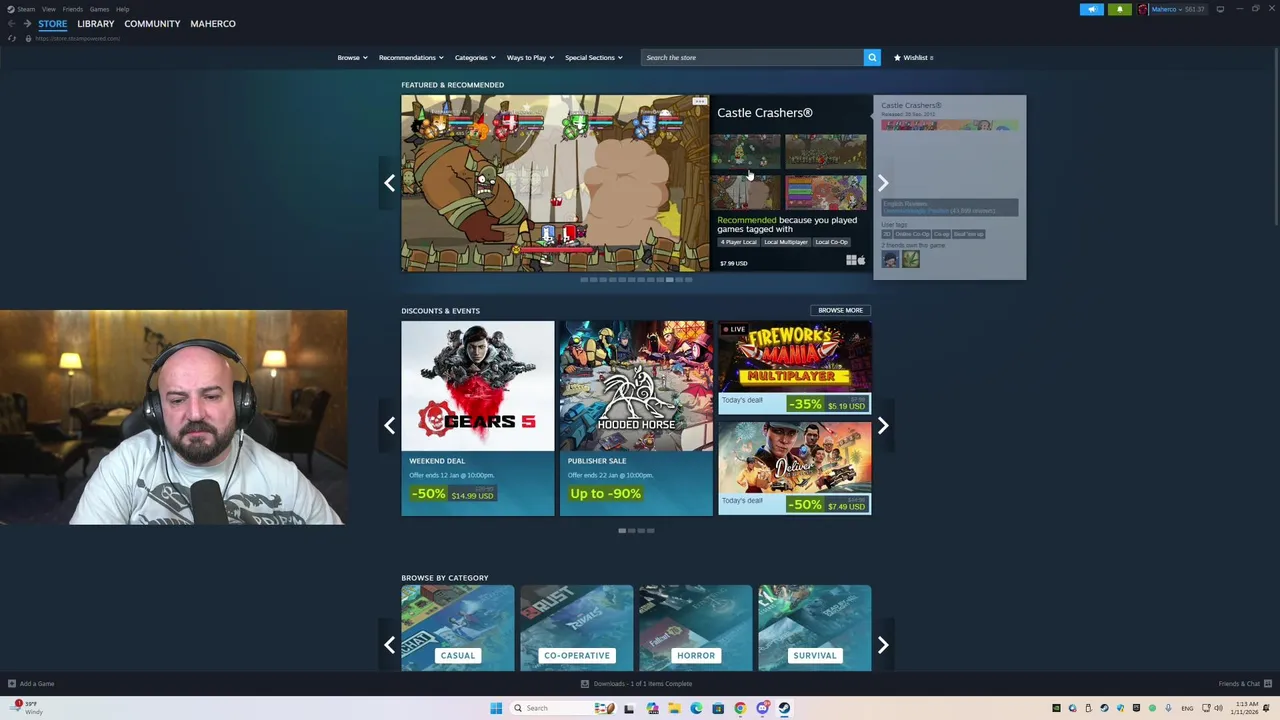Open the announcements megaphone button
Viewport: 1280px width, 720px height.
coord(1092,9)
